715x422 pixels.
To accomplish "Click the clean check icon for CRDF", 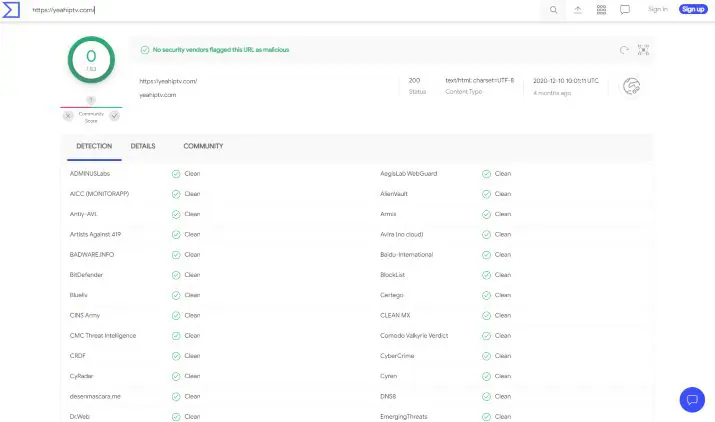I will [176, 356].
